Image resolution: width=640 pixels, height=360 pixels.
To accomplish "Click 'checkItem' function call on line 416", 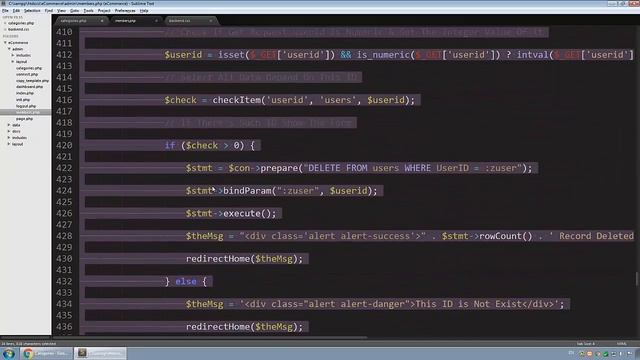I will [236, 100].
